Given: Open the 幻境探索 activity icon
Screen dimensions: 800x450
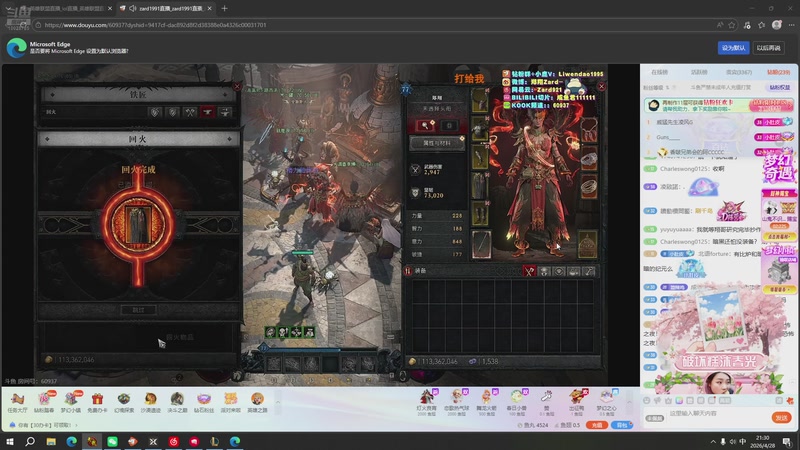Looking at the screenshot, I should click(124, 402).
